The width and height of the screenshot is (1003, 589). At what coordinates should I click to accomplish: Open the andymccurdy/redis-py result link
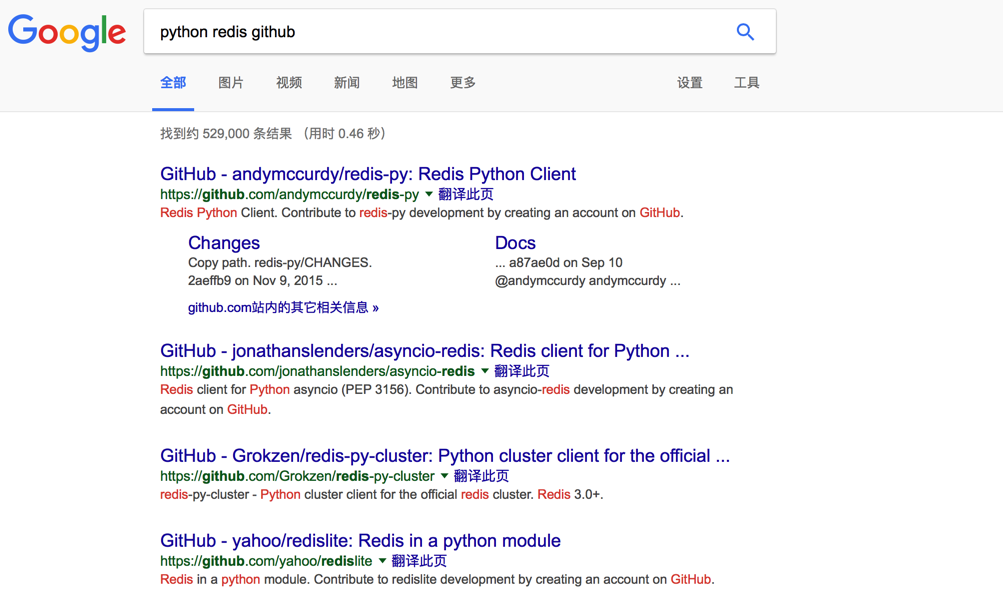tap(368, 173)
